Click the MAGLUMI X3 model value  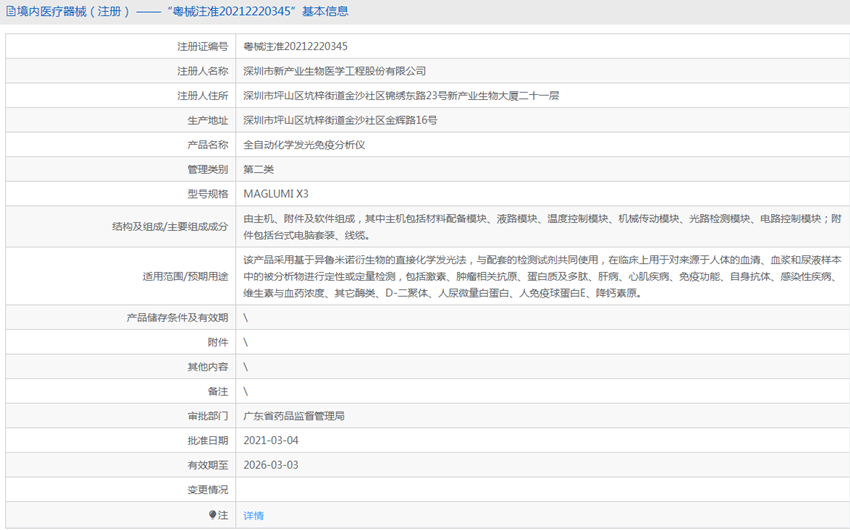click(276, 194)
